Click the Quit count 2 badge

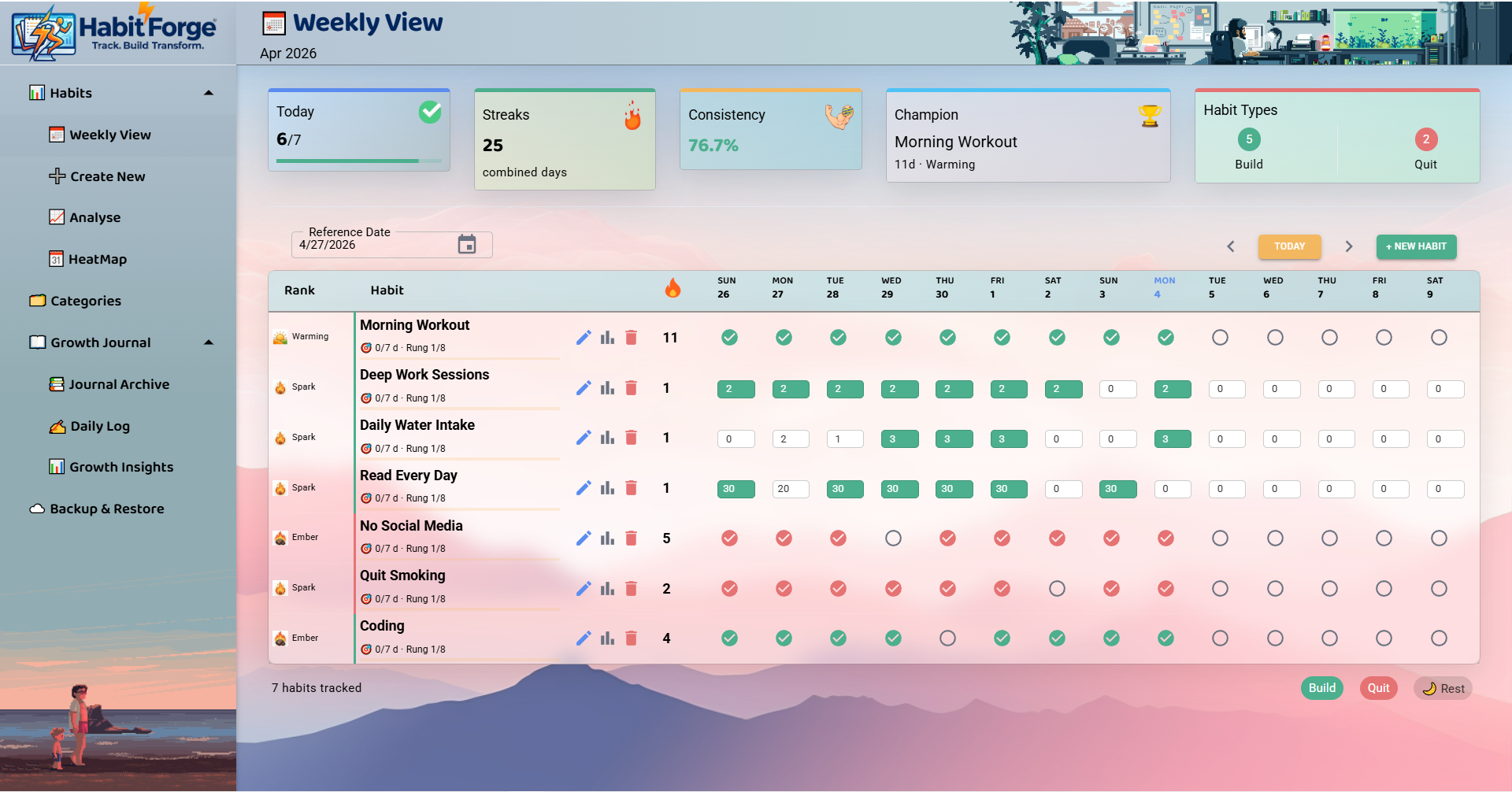(1425, 139)
